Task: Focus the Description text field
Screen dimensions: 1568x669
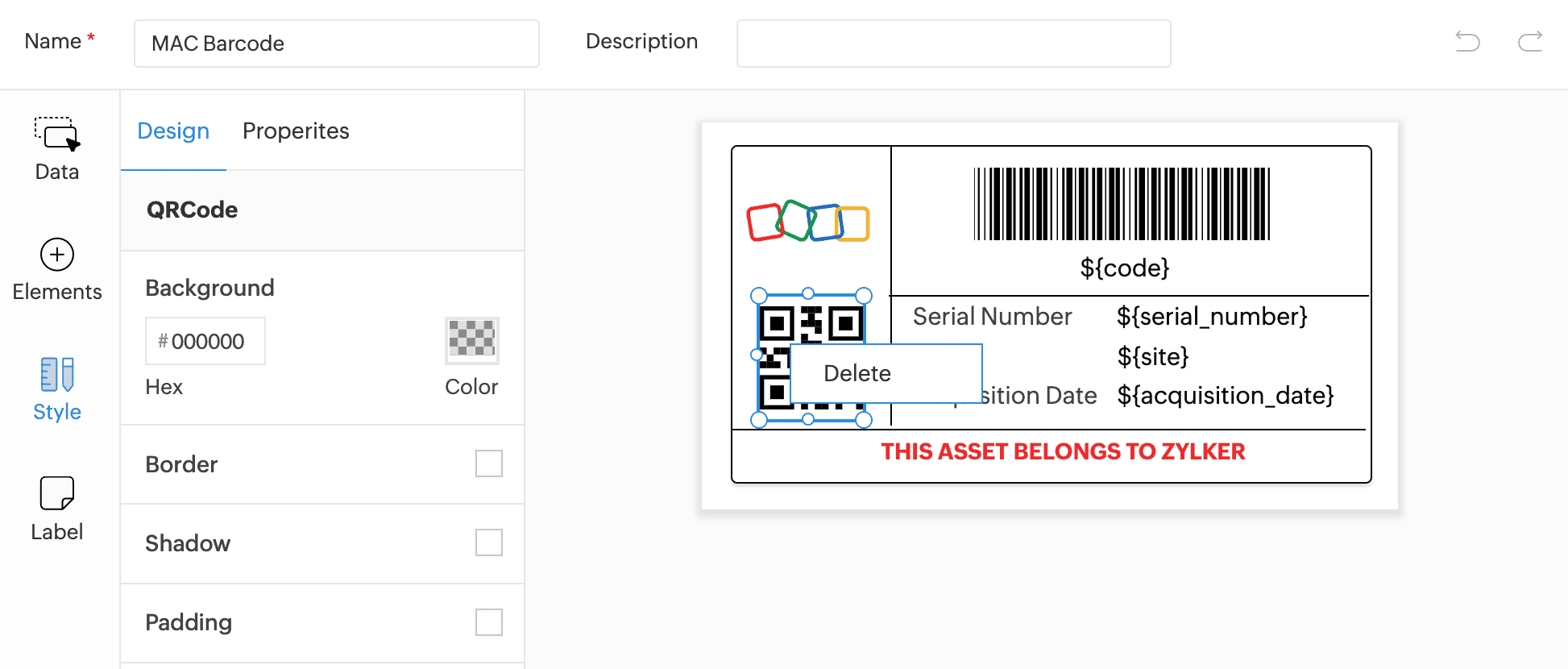Action: [x=953, y=44]
